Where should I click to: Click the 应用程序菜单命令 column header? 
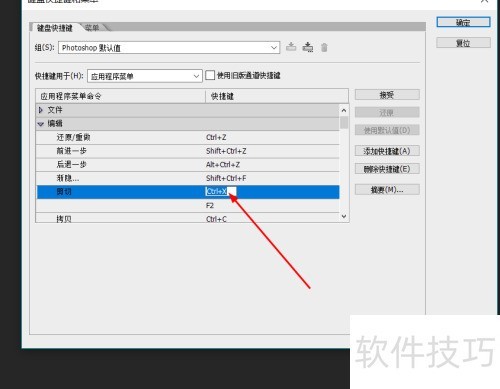click(120, 96)
